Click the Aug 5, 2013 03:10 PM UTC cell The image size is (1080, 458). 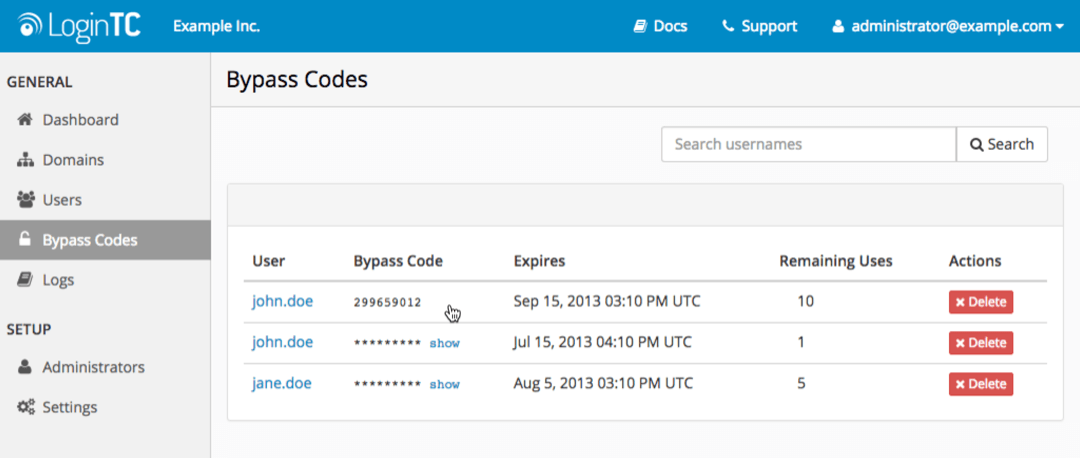pyautogui.click(x=603, y=383)
